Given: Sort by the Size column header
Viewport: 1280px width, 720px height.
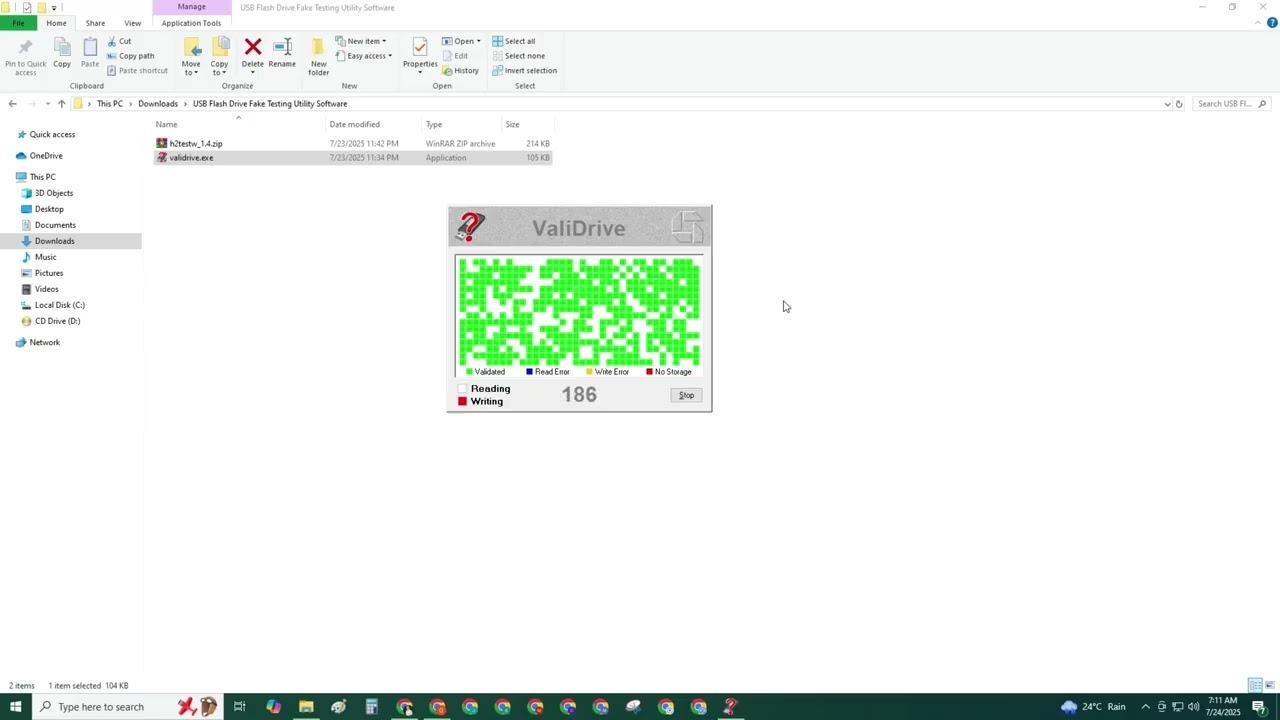Looking at the screenshot, I should [527, 124].
